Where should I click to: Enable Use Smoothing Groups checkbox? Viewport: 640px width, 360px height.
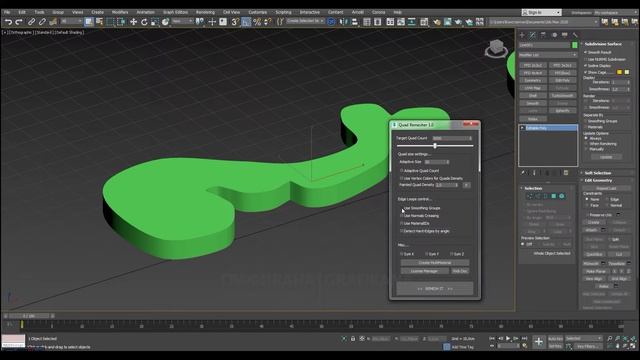pyautogui.click(x=402, y=208)
